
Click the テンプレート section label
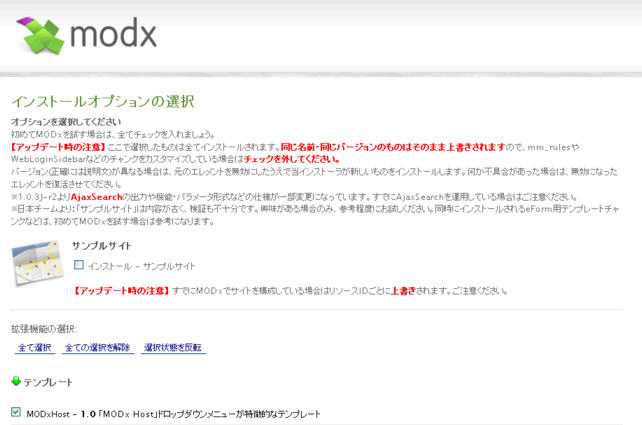(48, 382)
